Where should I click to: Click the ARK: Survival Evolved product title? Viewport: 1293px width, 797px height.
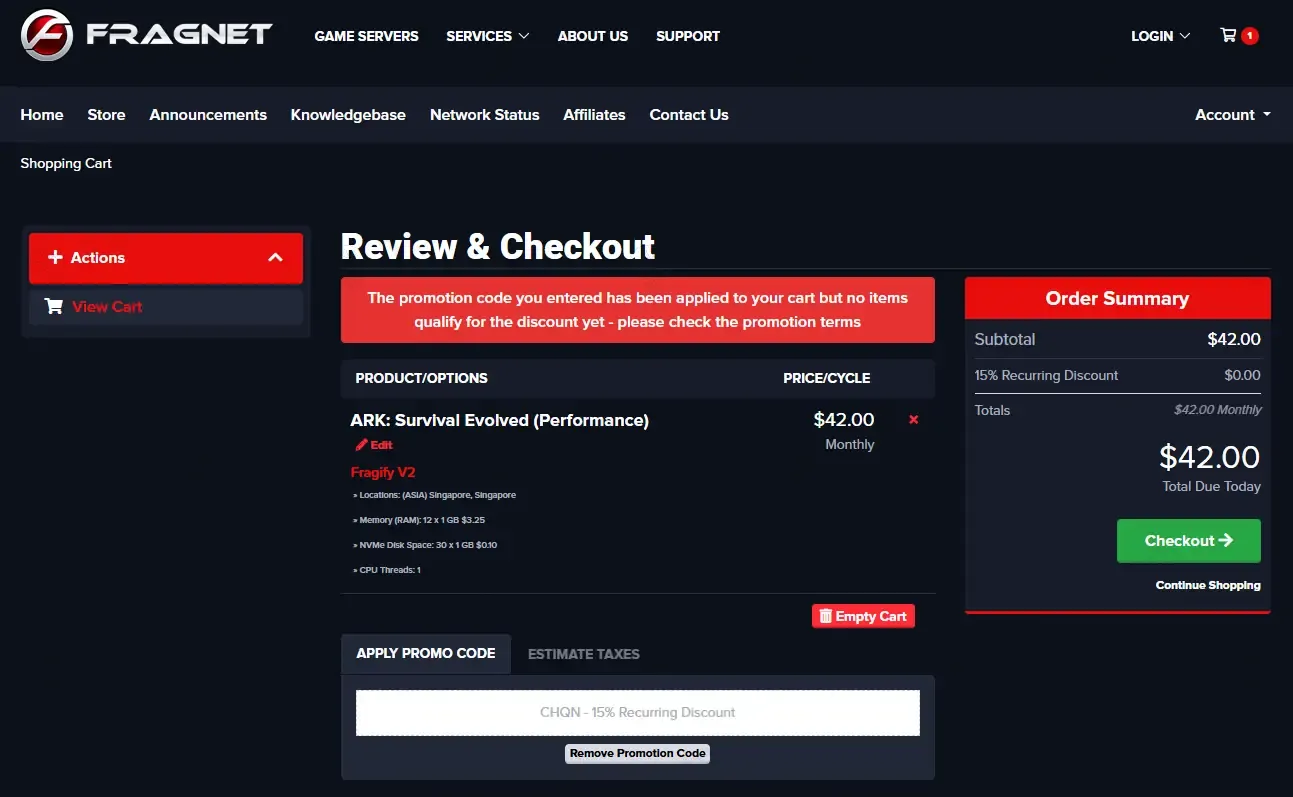point(500,420)
